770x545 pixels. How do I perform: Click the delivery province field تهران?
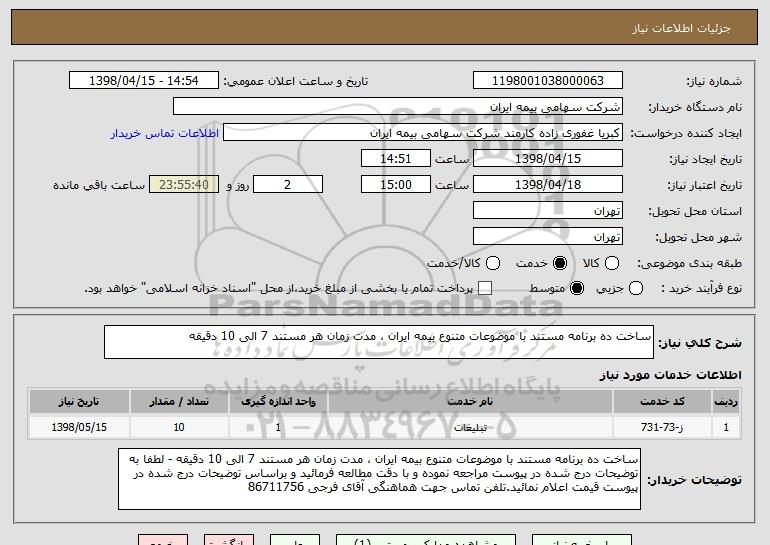[x=548, y=211]
